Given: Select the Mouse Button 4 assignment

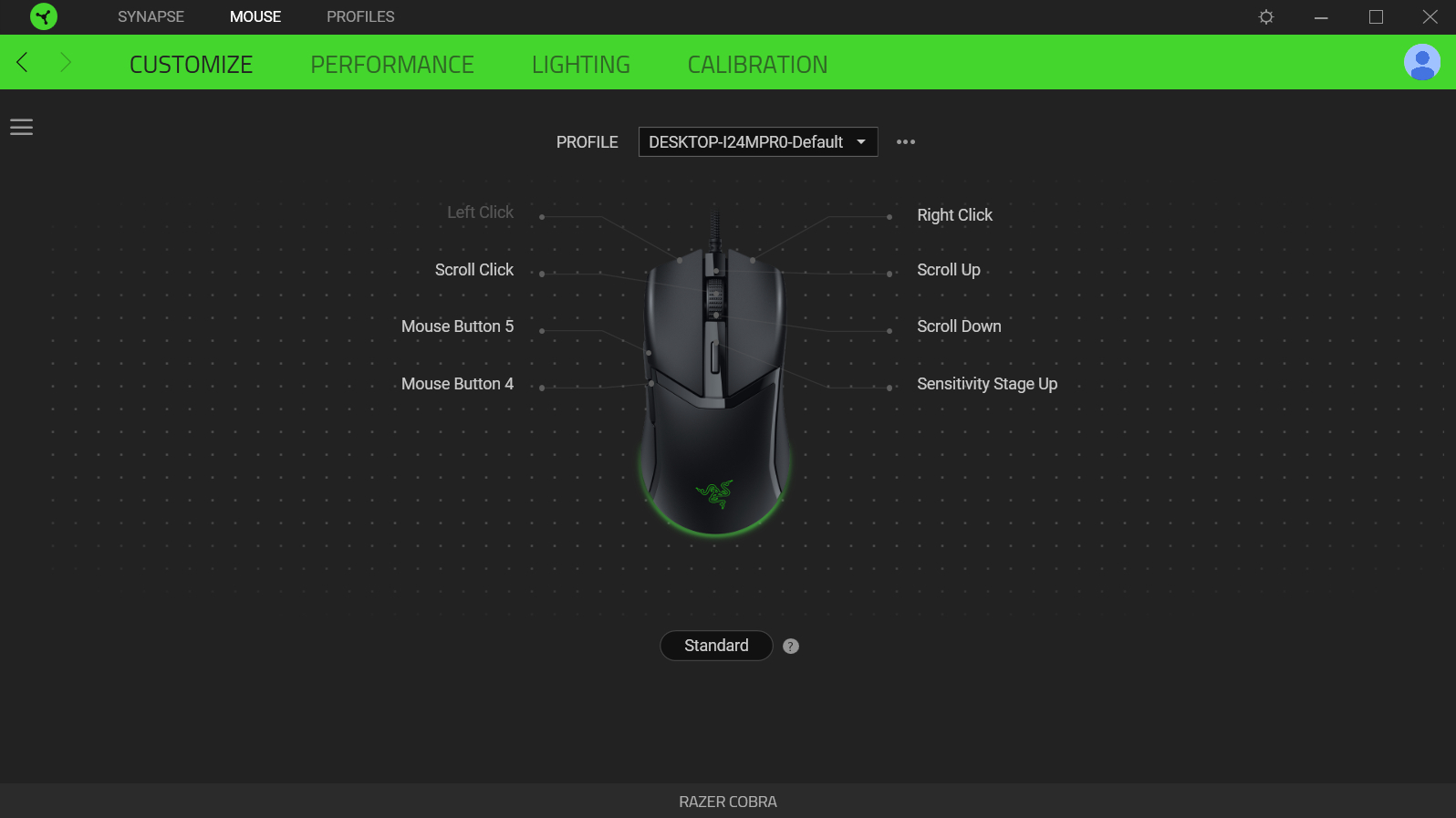Looking at the screenshot, I should (x=457, y=384).
